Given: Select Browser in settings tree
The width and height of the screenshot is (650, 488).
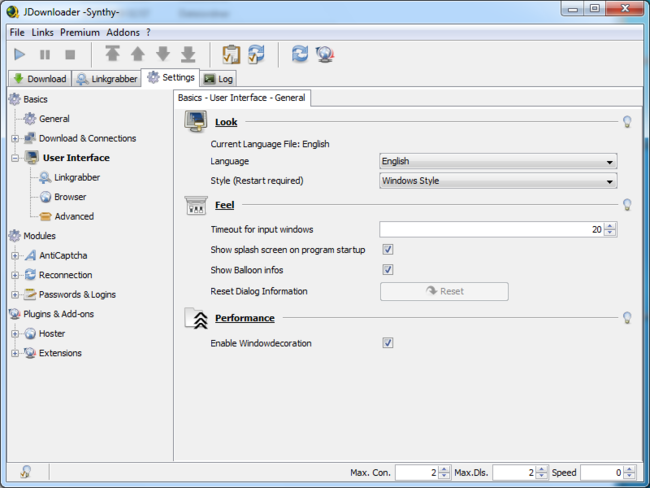Looking at the screenshot, I should point(63,197).
